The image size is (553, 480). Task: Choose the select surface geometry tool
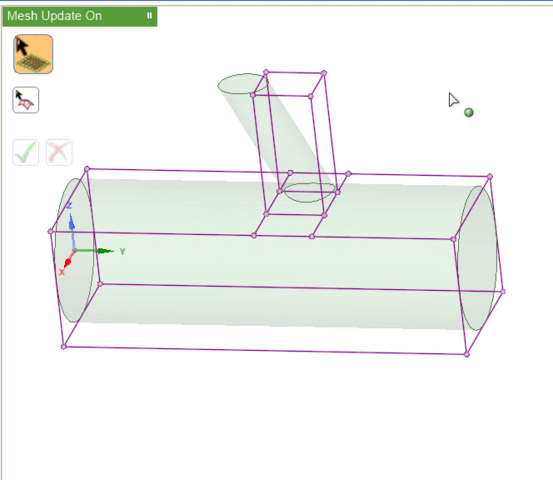tap(25, 100)
